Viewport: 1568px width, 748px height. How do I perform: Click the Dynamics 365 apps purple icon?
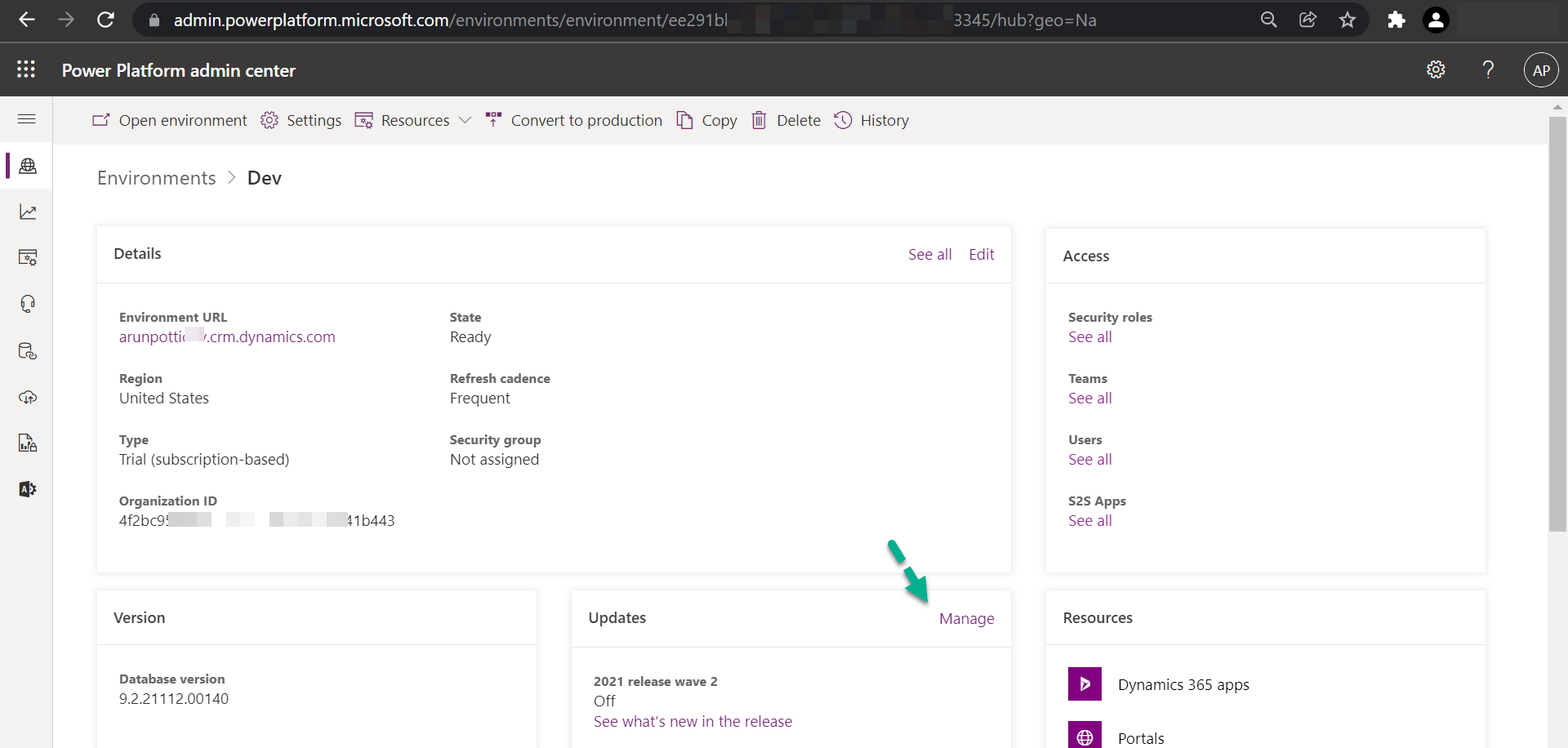click(x=1085, y=684)
